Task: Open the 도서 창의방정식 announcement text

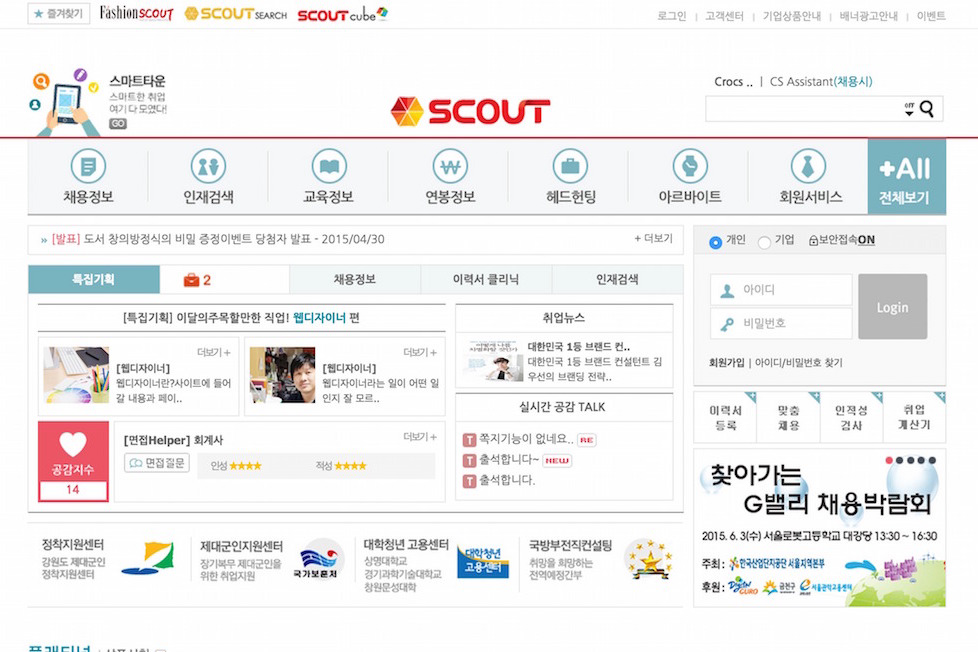Action: [218, 240]
